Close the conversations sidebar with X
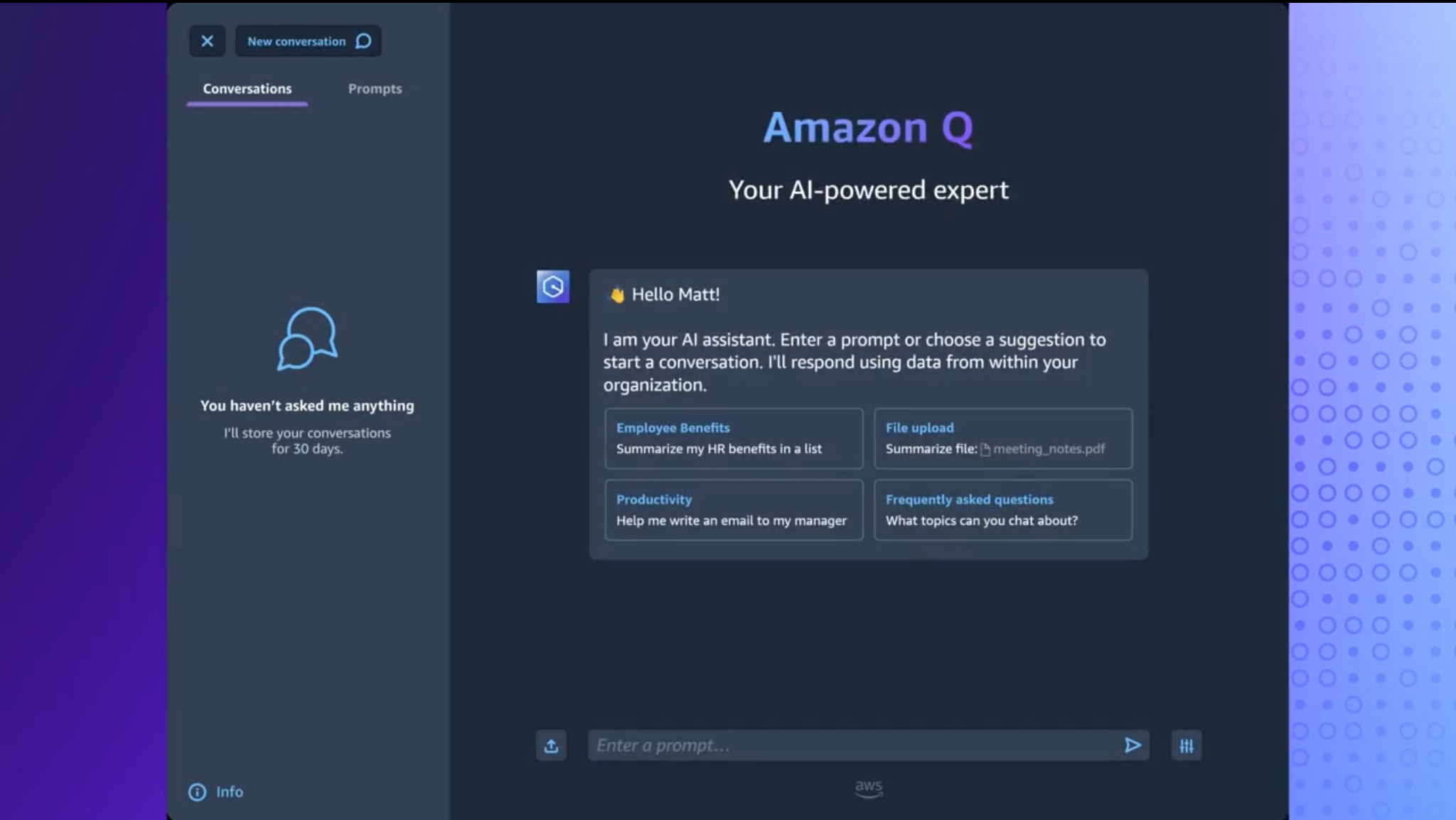This screenshot has height=820, width=1456. click(x=207, y=41)
